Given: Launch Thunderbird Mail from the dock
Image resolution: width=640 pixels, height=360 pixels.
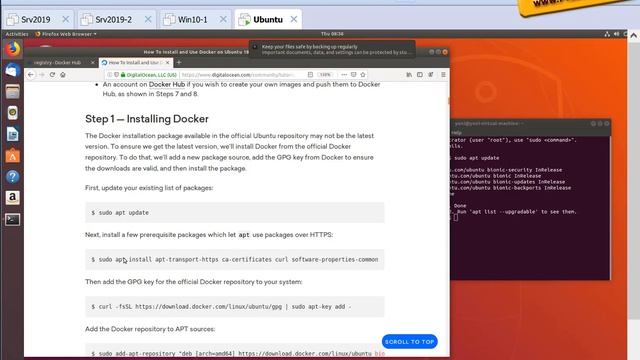Looking at the screenshot, I should 13,70.
